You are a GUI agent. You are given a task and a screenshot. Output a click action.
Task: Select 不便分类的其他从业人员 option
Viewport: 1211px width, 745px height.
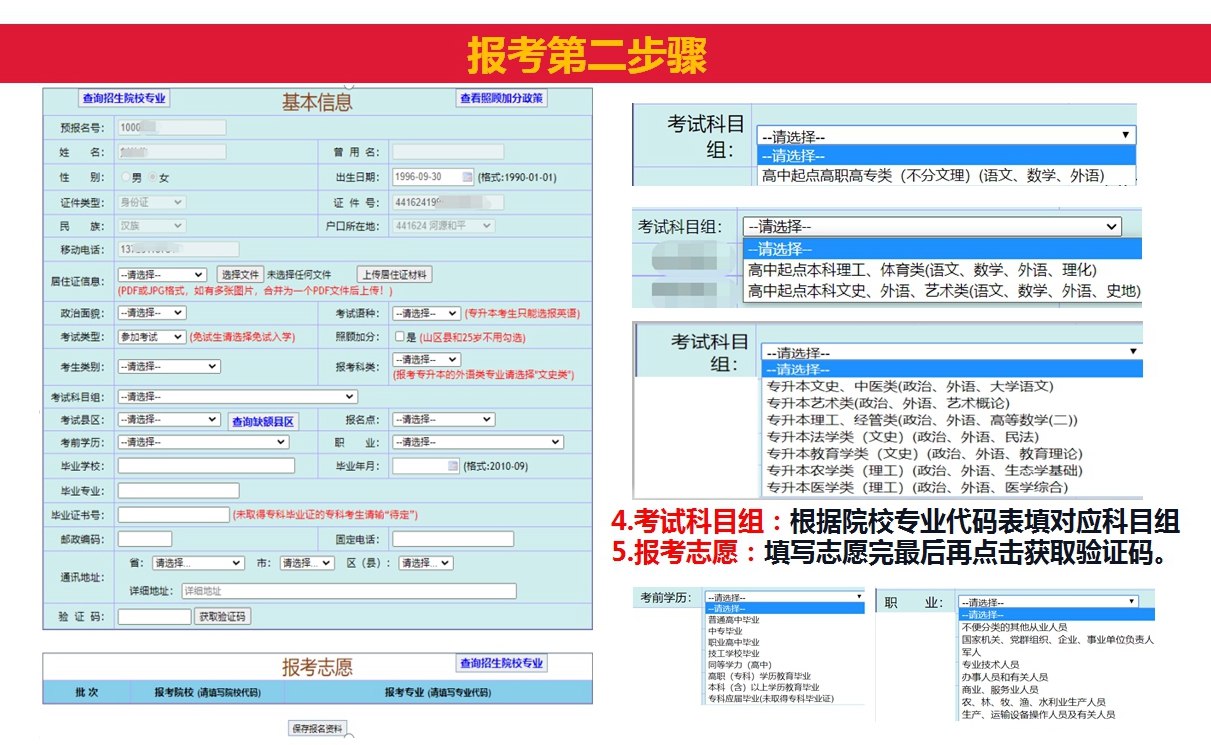[1015, 627]
